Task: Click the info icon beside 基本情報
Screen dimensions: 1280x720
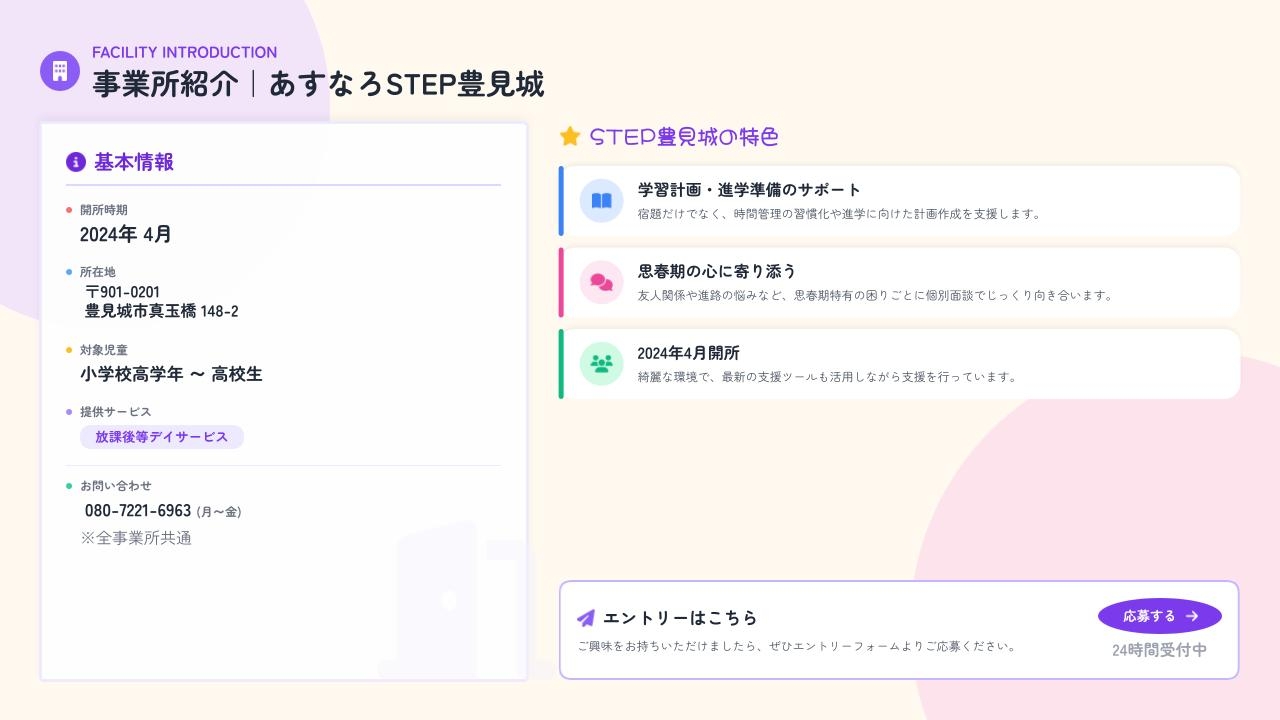Action: [x=75, y=162]
